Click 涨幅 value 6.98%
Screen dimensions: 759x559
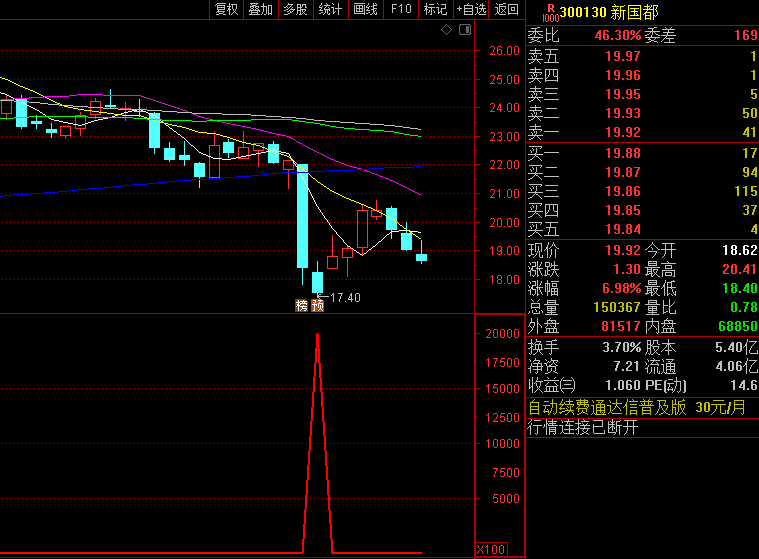pos(622,288)
